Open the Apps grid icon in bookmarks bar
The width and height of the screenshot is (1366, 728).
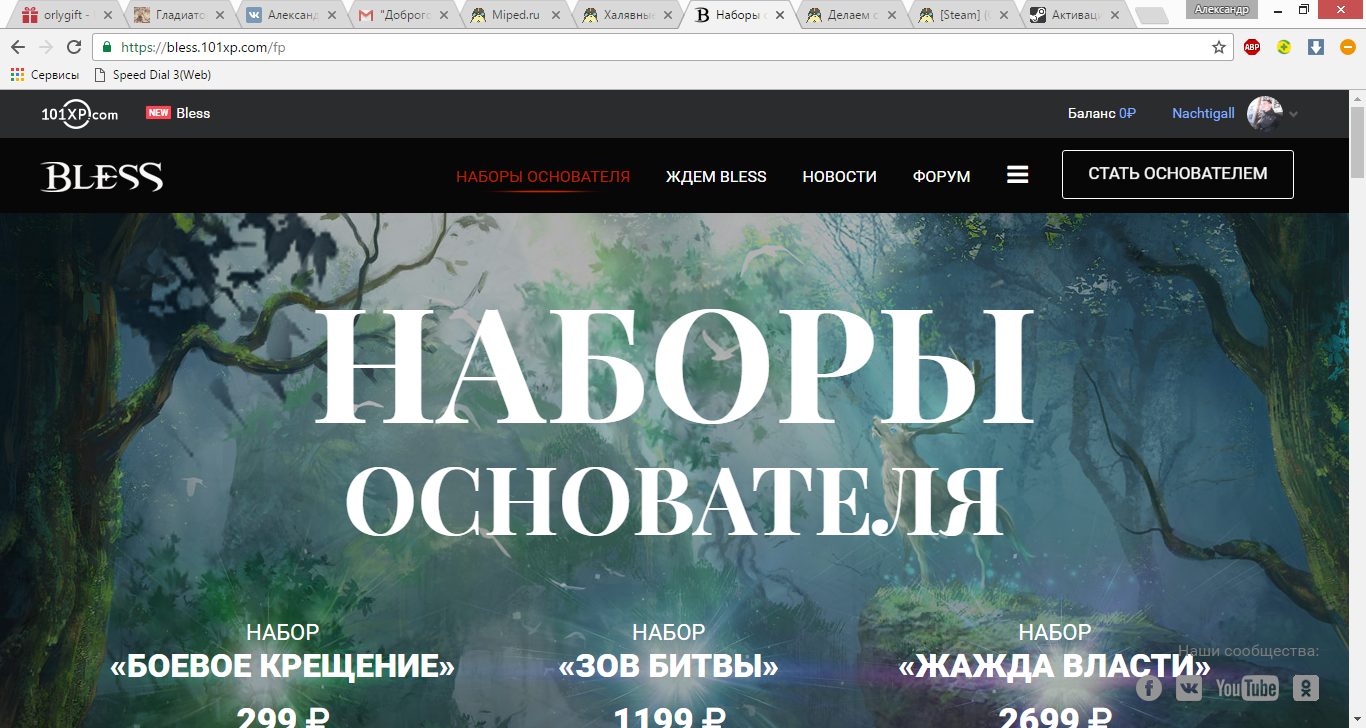pyautogui.click(x=17, y=74)
